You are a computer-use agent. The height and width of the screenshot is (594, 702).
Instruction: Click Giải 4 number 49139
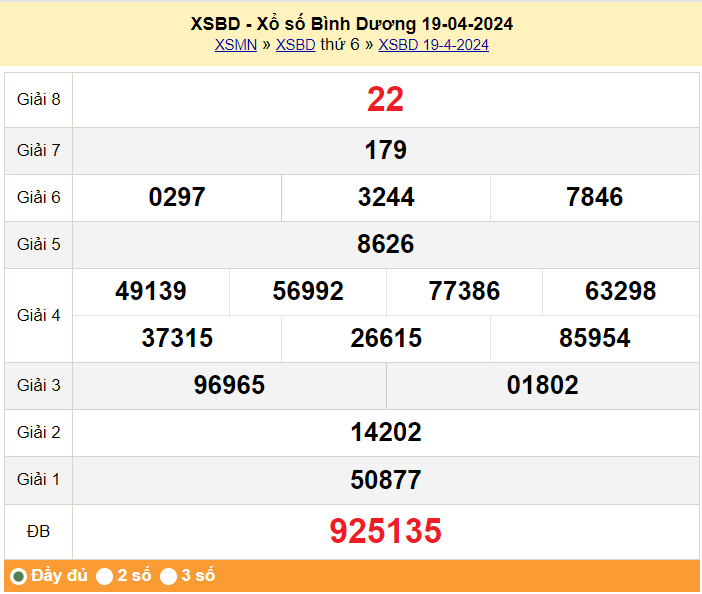click(151, 291)
